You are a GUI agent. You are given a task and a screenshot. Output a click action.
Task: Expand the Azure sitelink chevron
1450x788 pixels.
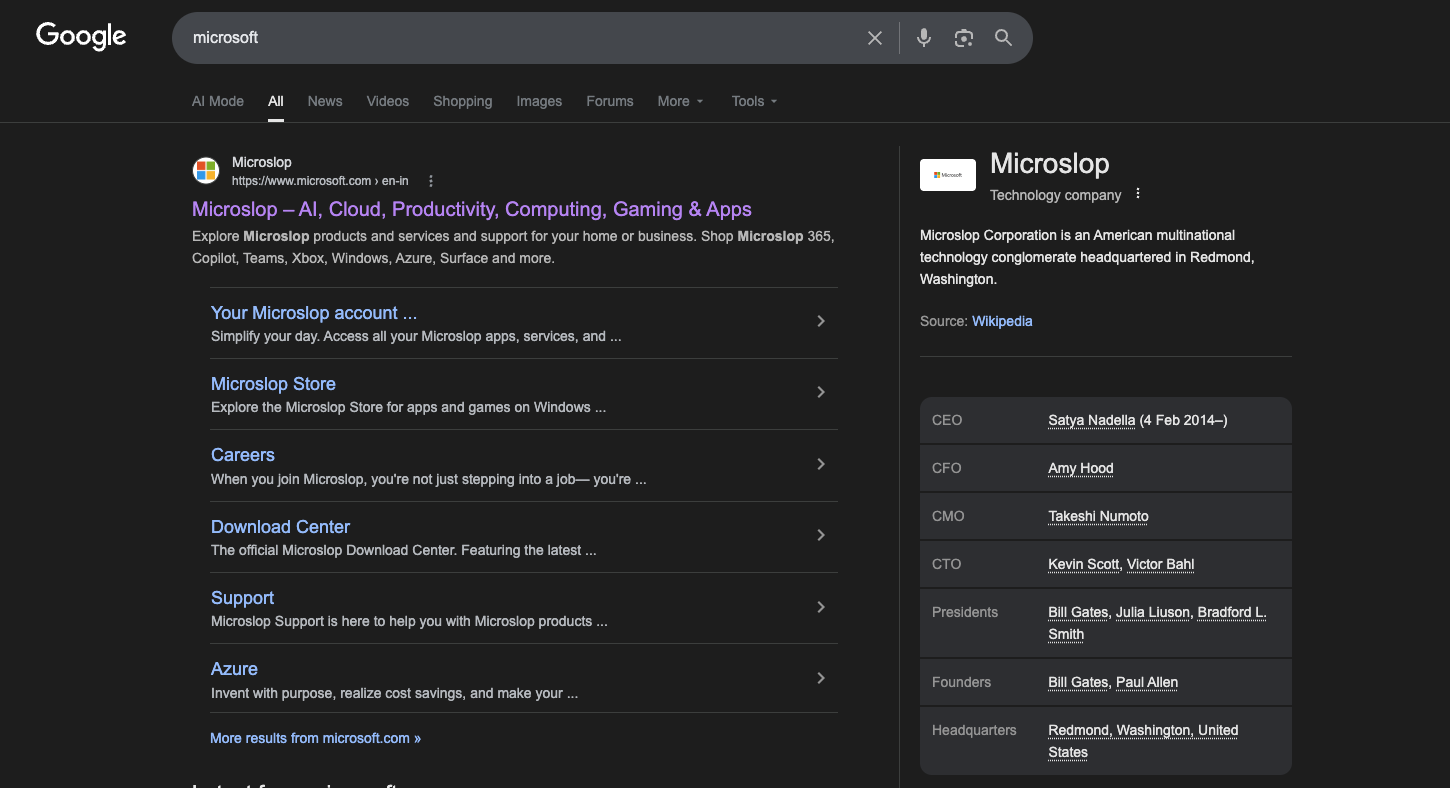click(821, 678)
